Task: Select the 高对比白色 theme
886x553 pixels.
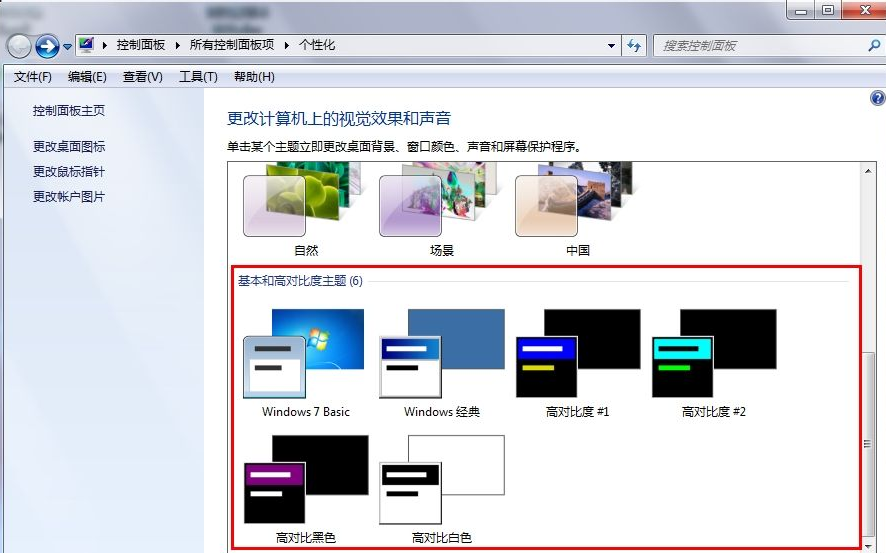Action: point(442,489)
